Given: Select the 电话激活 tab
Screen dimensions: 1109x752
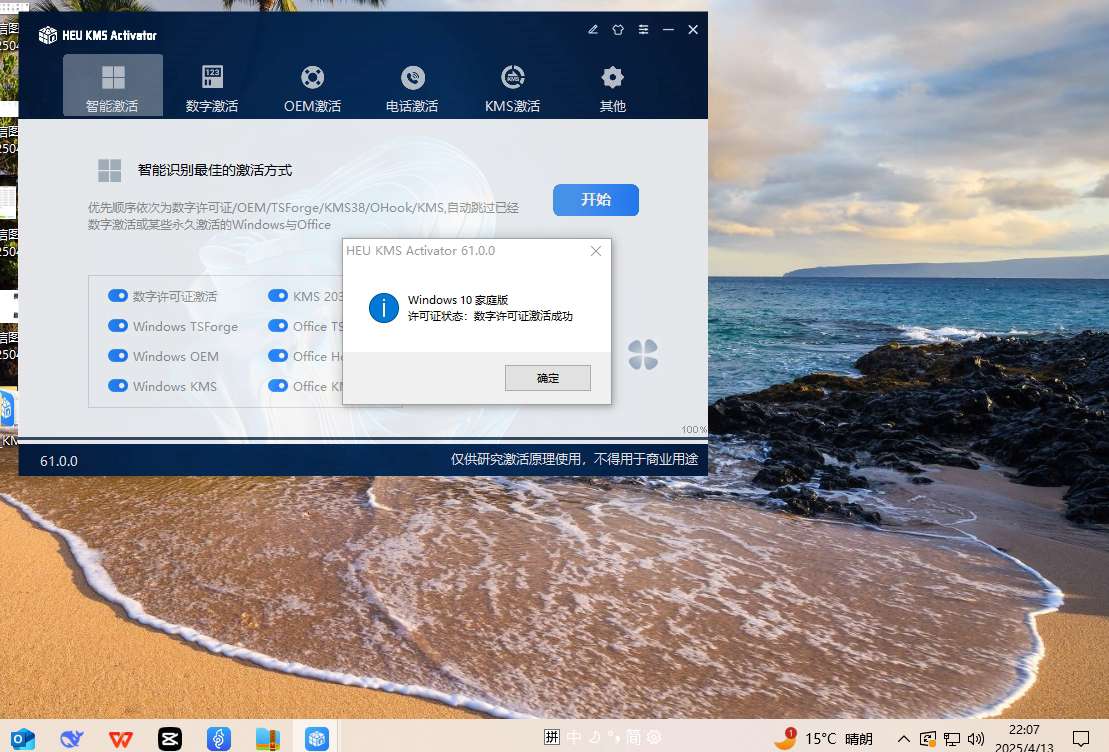Looking at the screenshot, I should (x=412, y=86).
